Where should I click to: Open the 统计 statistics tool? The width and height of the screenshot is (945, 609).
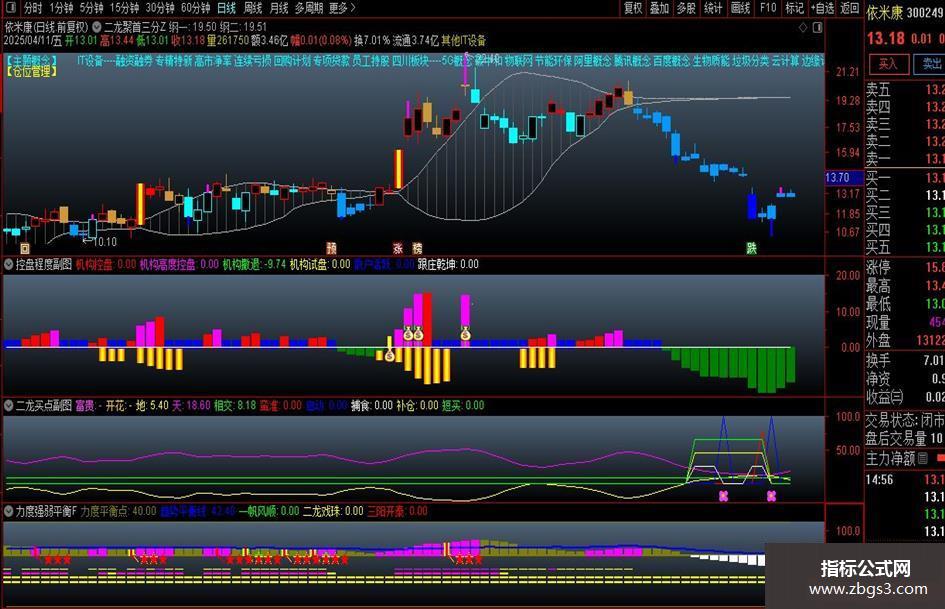pyautogui.click(x=713, y=8)
